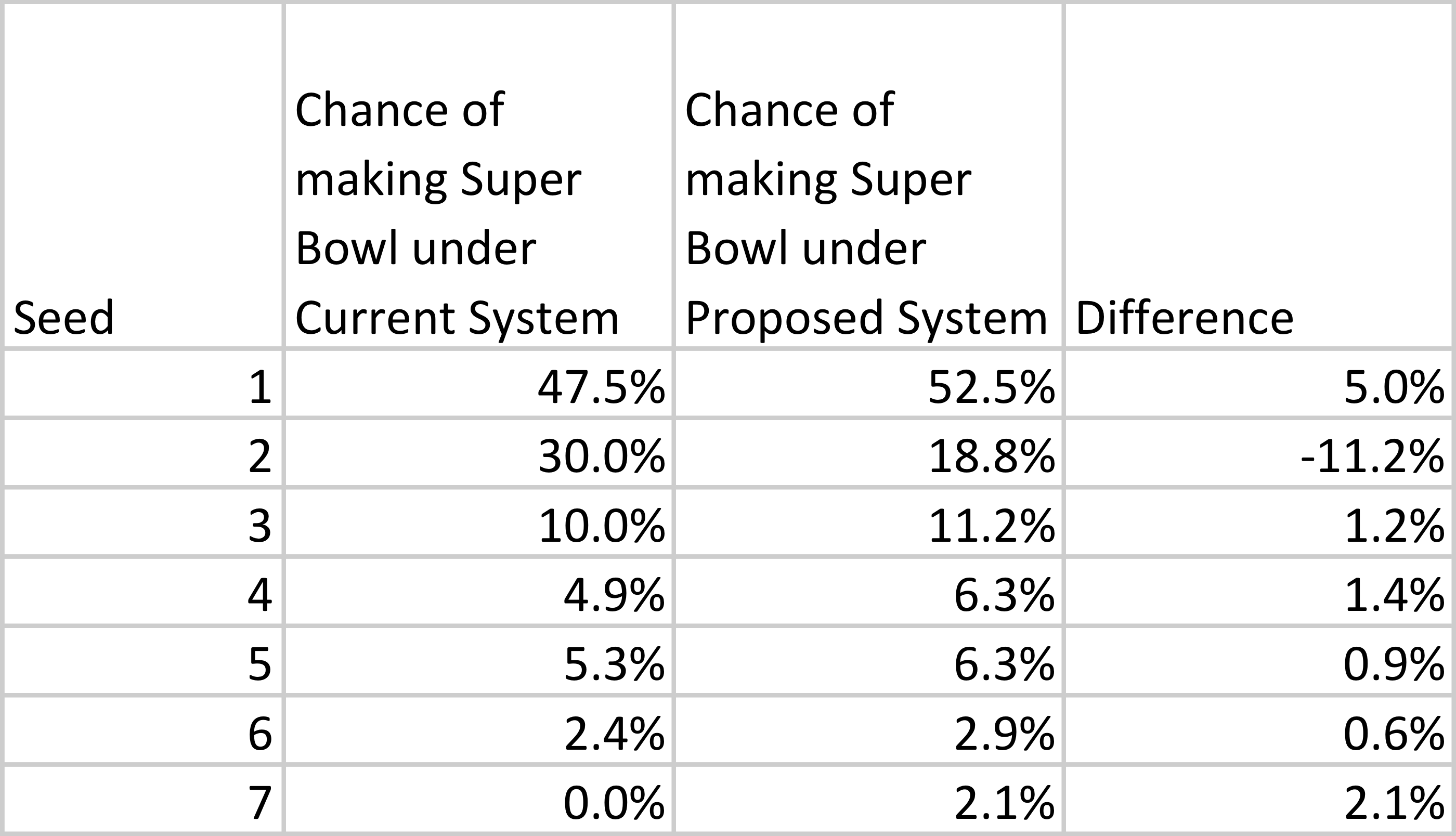Click the Difference column header
The width and height of the screenshot is (1456, 836).
pos(1258,175)
